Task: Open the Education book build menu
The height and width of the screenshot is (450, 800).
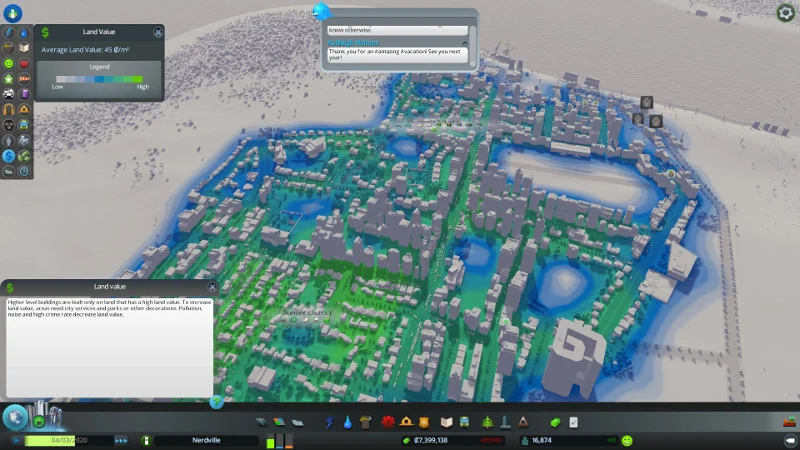Action: [x=446, y=422]
